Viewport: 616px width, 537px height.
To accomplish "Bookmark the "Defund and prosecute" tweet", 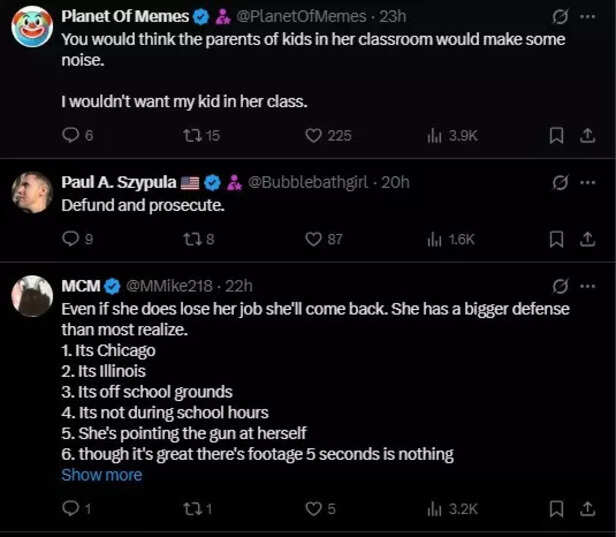I will (x=557, y=239).
